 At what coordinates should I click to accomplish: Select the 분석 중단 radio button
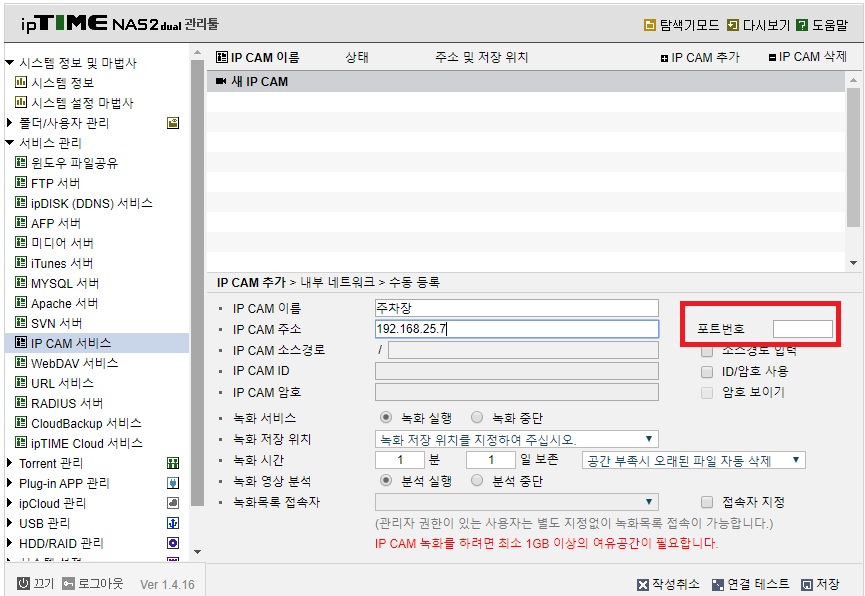click(x=477, y=480)
